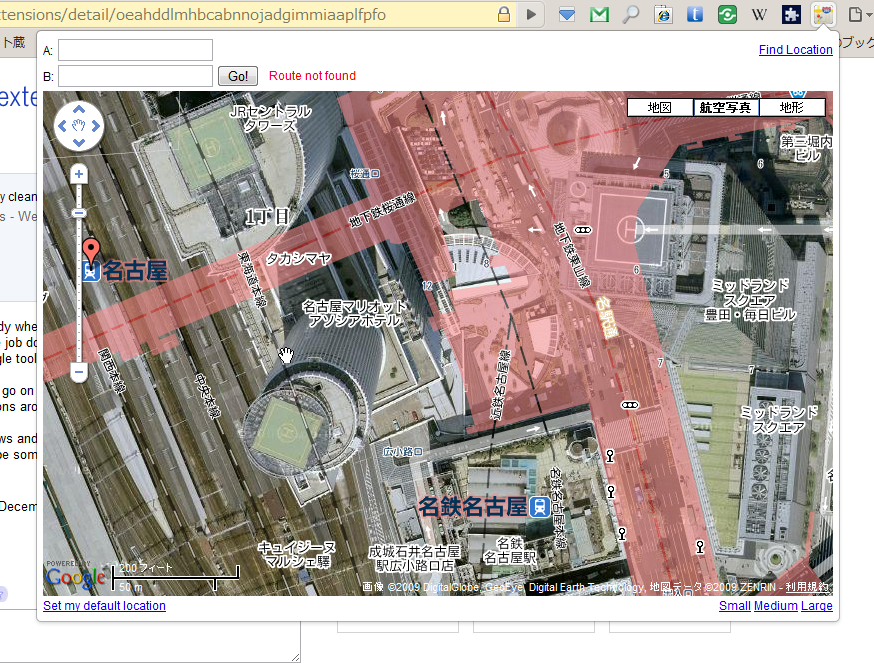874x664 pixels.
Task: Click the green refresh extension icon
Action: click(x=727, y=14)
